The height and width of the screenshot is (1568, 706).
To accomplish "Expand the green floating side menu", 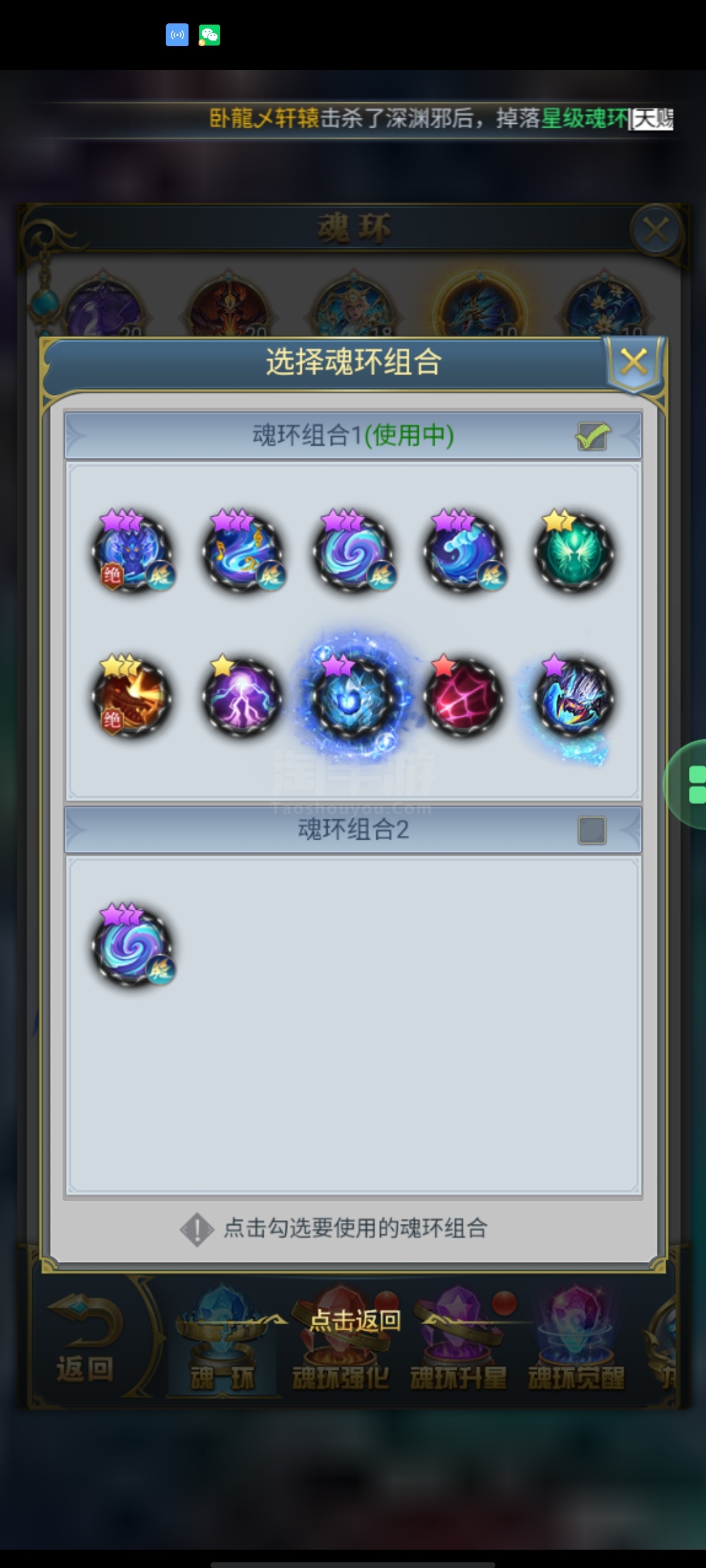I will [x=686, y=784].
